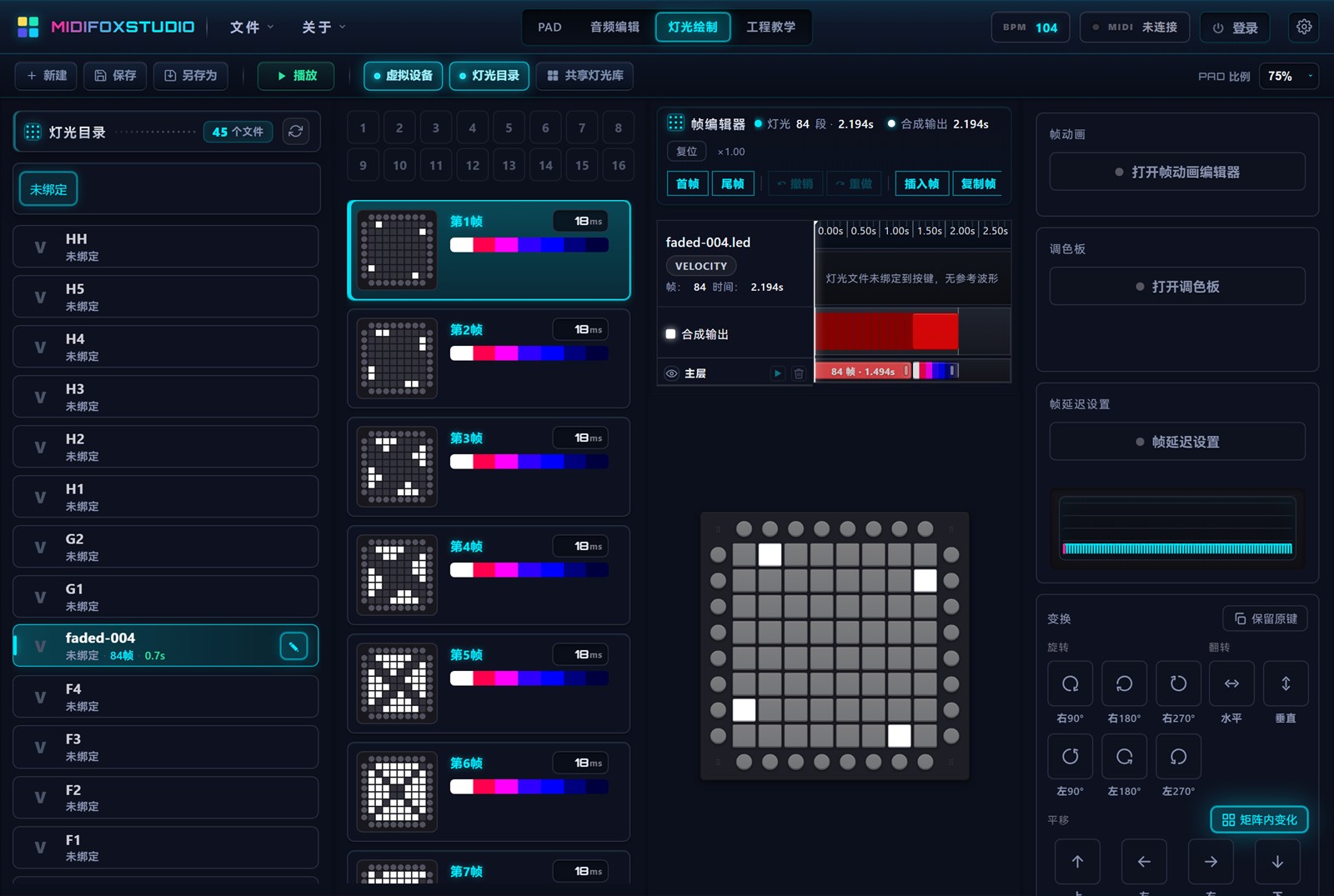1334x896 pixels.
Task: Click cyan frame delay bar strip
Action: [1177, 548]
